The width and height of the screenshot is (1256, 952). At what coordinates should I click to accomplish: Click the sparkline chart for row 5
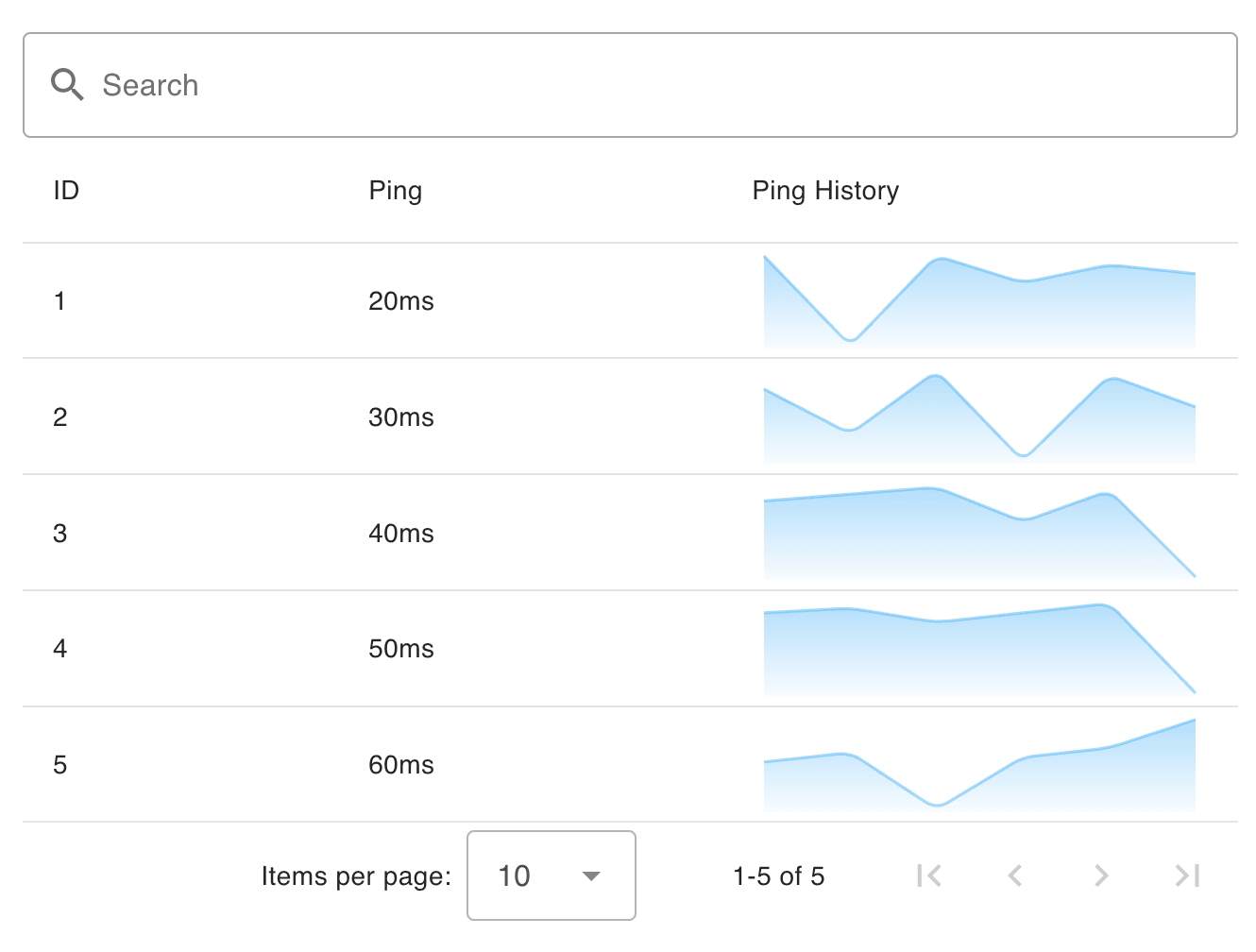point(979,765)
